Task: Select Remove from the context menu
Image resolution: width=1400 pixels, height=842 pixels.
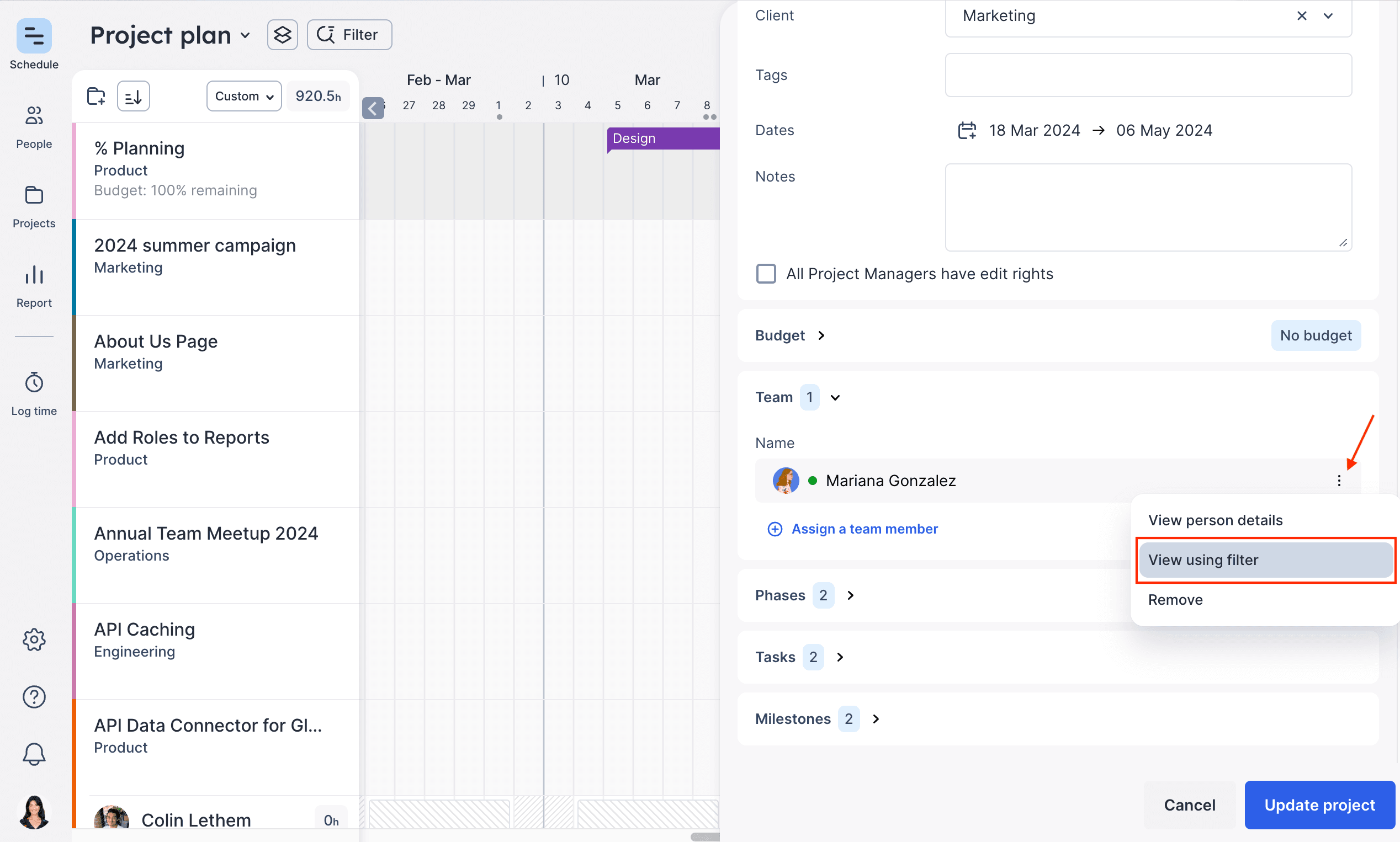Action: point(1175,600)
